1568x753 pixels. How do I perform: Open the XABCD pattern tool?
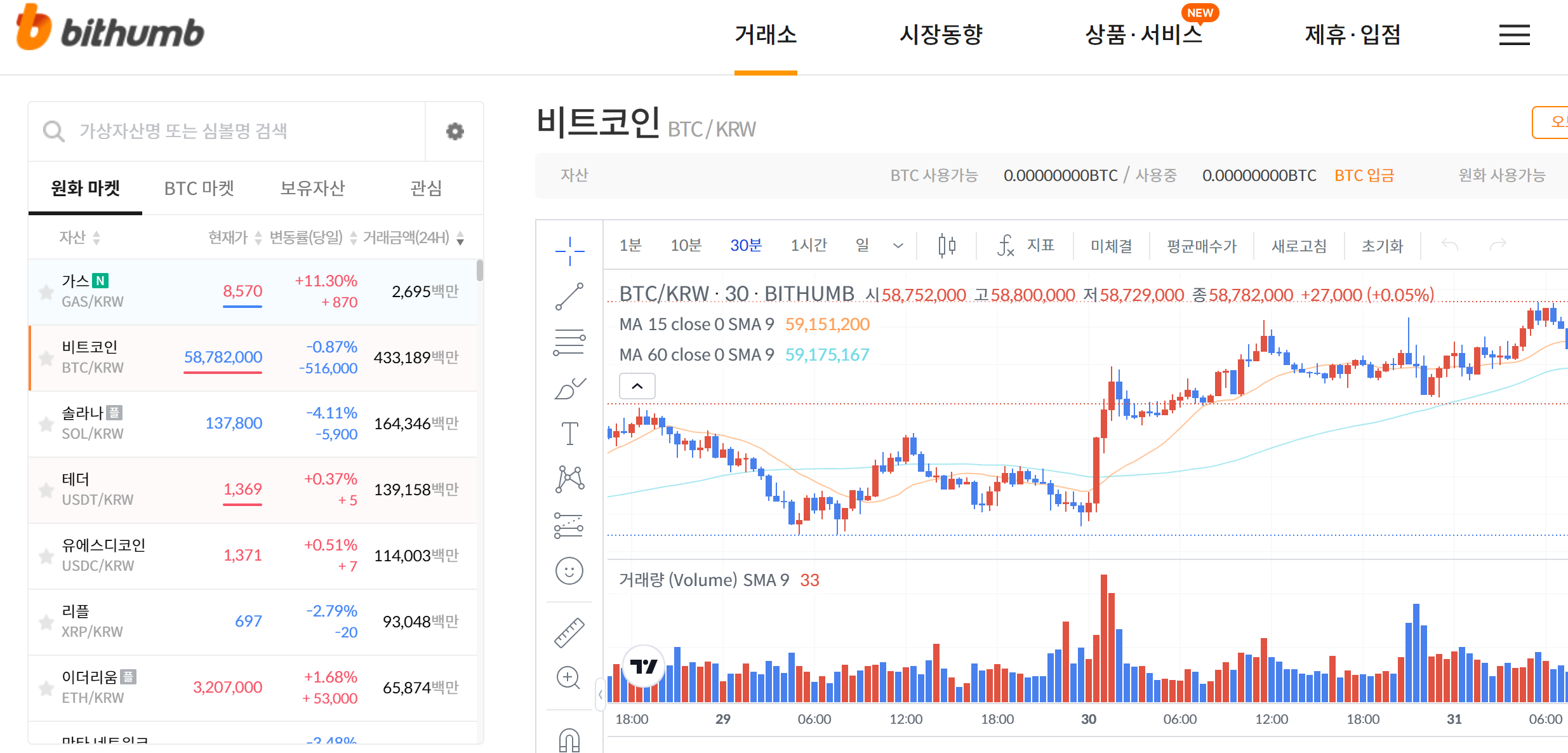pyautogui.click(x=569, y=479)
